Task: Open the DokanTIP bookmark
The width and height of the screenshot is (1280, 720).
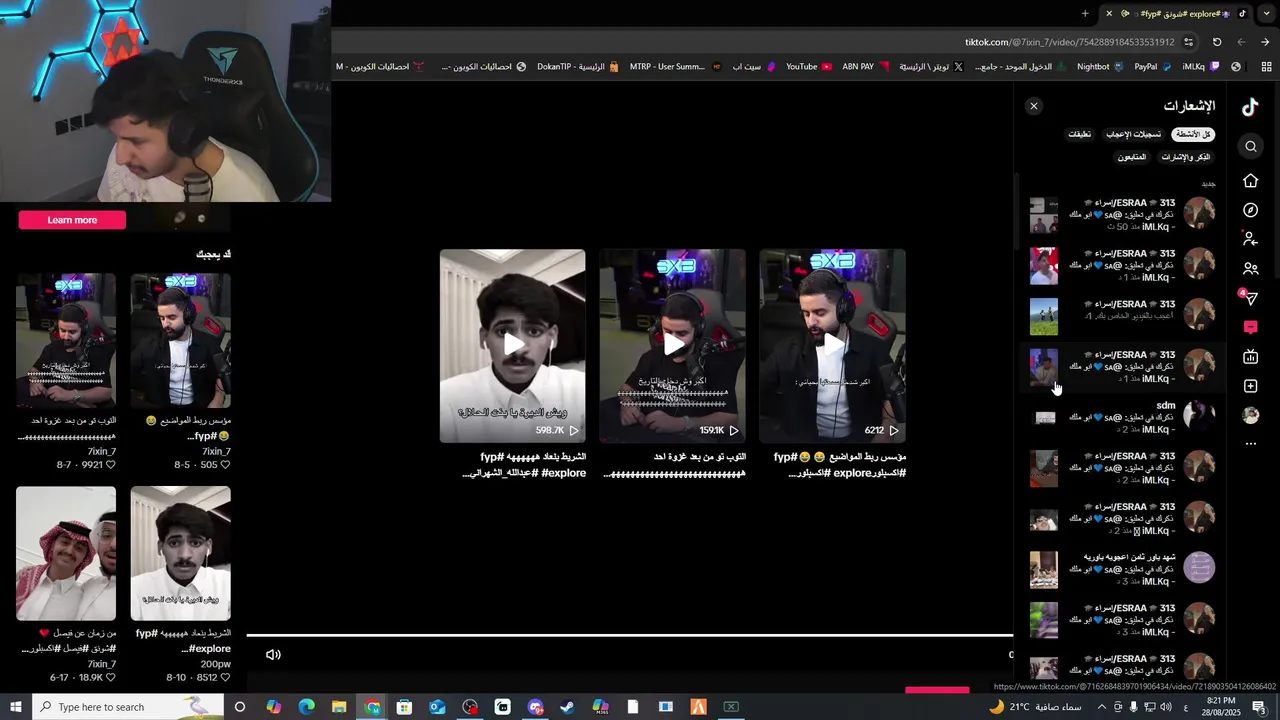Action: pos(577,67)
